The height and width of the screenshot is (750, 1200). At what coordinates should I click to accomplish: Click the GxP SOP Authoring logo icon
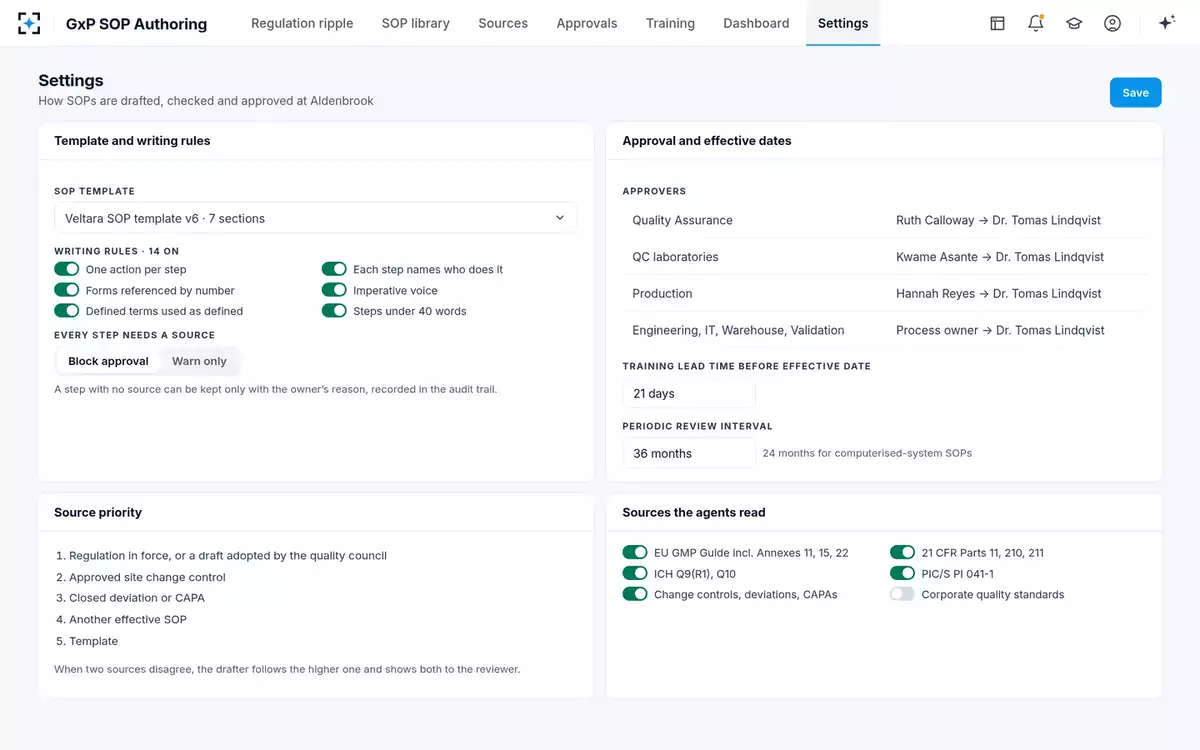[x=30, y=23]
